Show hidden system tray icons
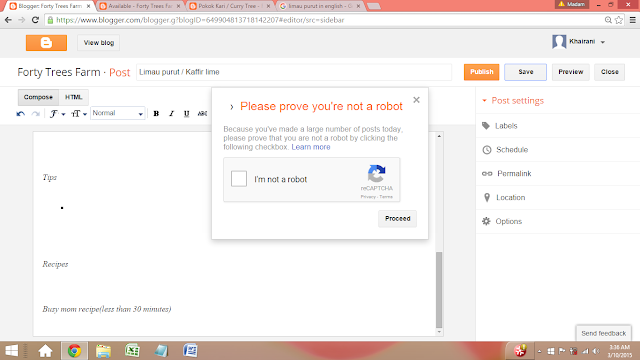The height and width of the screenshot is (360, 640). [x=539, y=351]
